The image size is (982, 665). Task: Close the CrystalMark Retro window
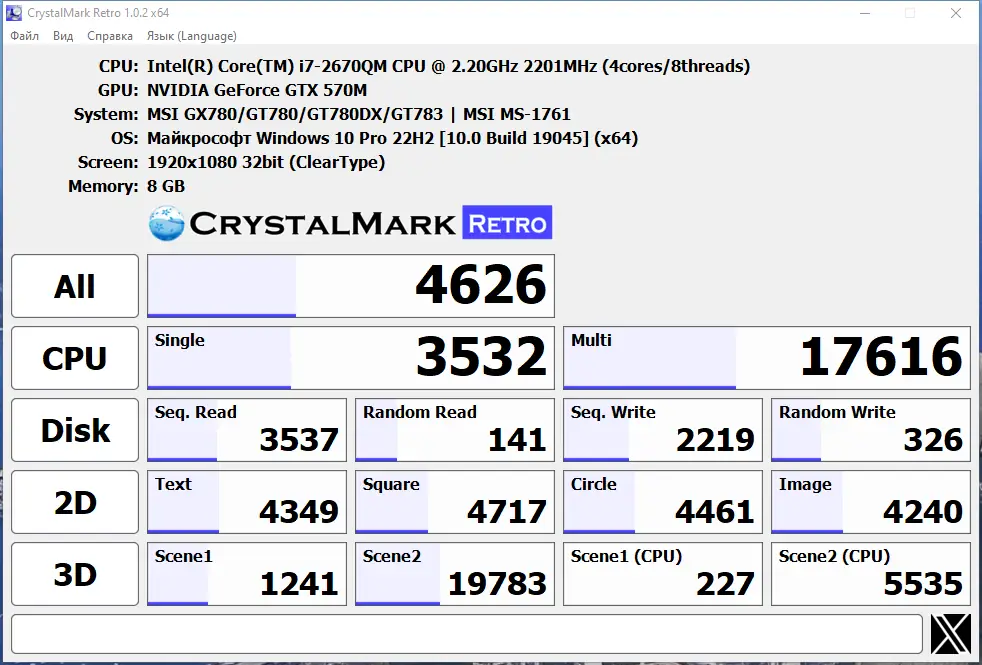pyautogui.click(x=956, y=13)
